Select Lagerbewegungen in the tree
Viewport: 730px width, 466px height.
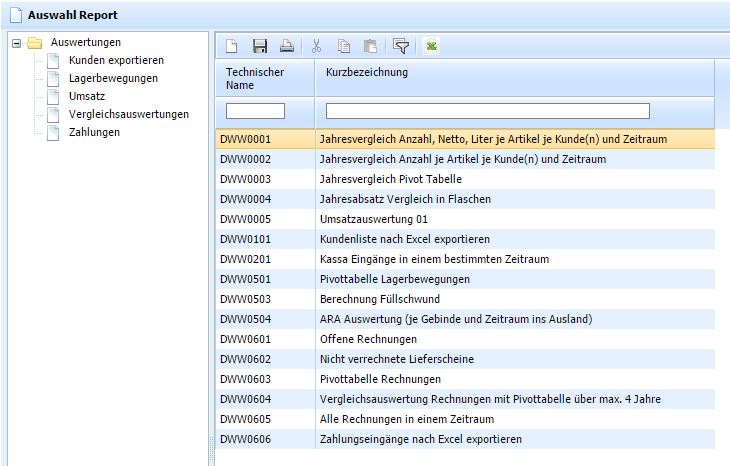pyautogui.click(x=112, y=78)
